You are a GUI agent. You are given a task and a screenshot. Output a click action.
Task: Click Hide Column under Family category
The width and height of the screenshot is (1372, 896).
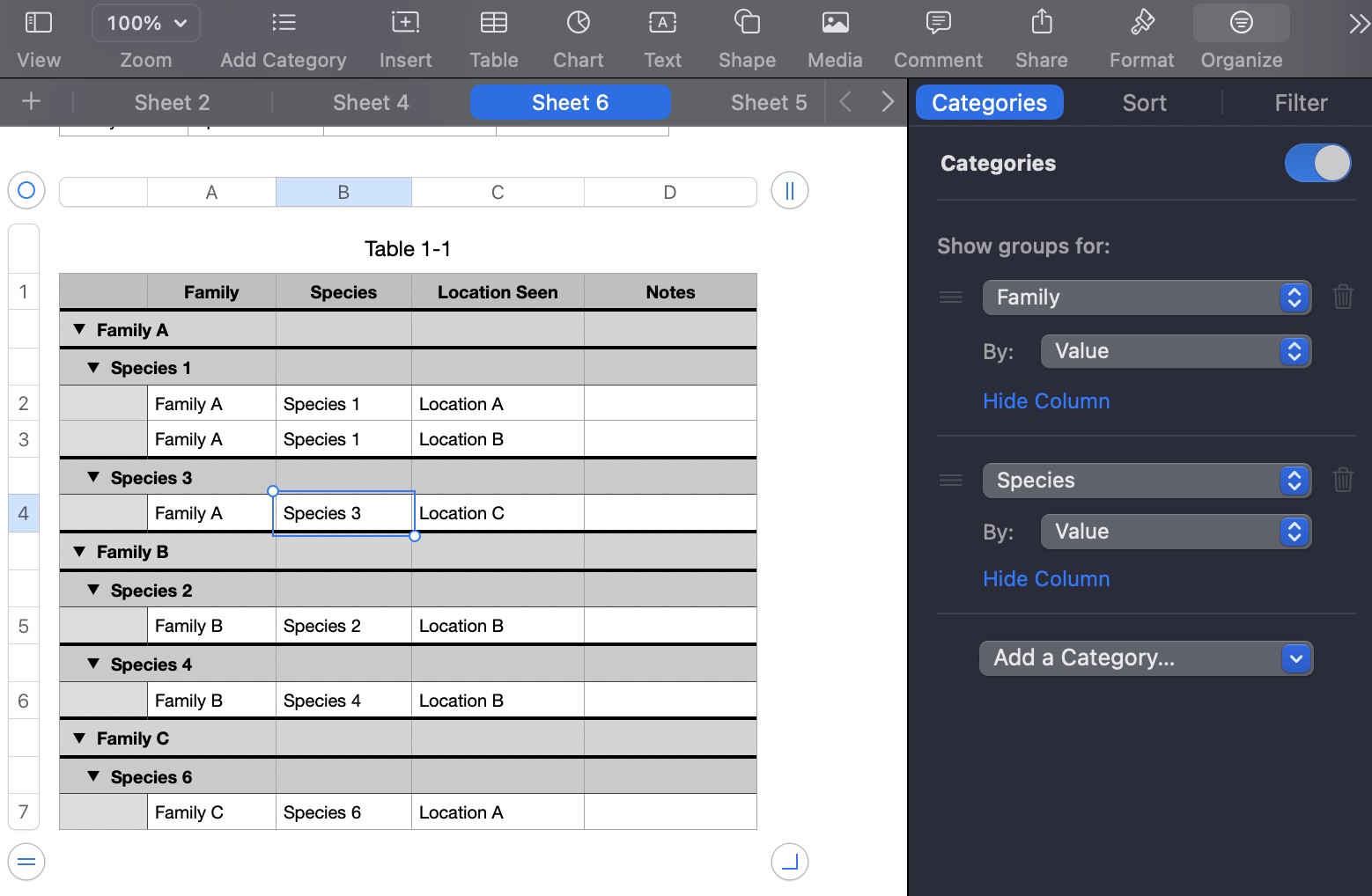pyautogui.click(x=1046, y=401)
